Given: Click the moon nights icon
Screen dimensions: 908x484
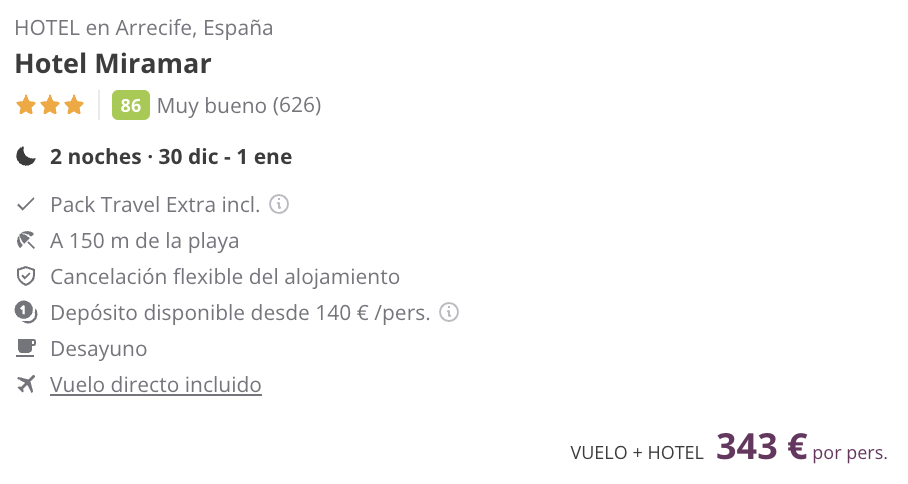Looking at the screenshot, I should [x=25, y=156].
